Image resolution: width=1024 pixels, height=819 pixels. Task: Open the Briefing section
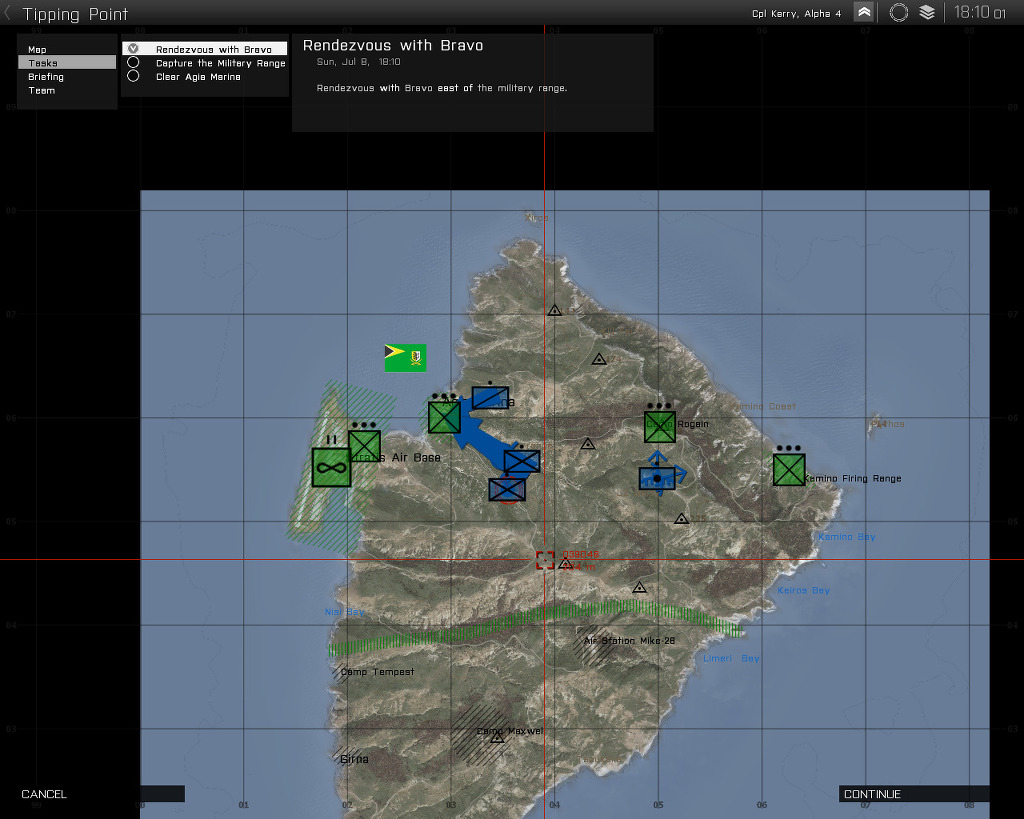click(x=46, y=76)
